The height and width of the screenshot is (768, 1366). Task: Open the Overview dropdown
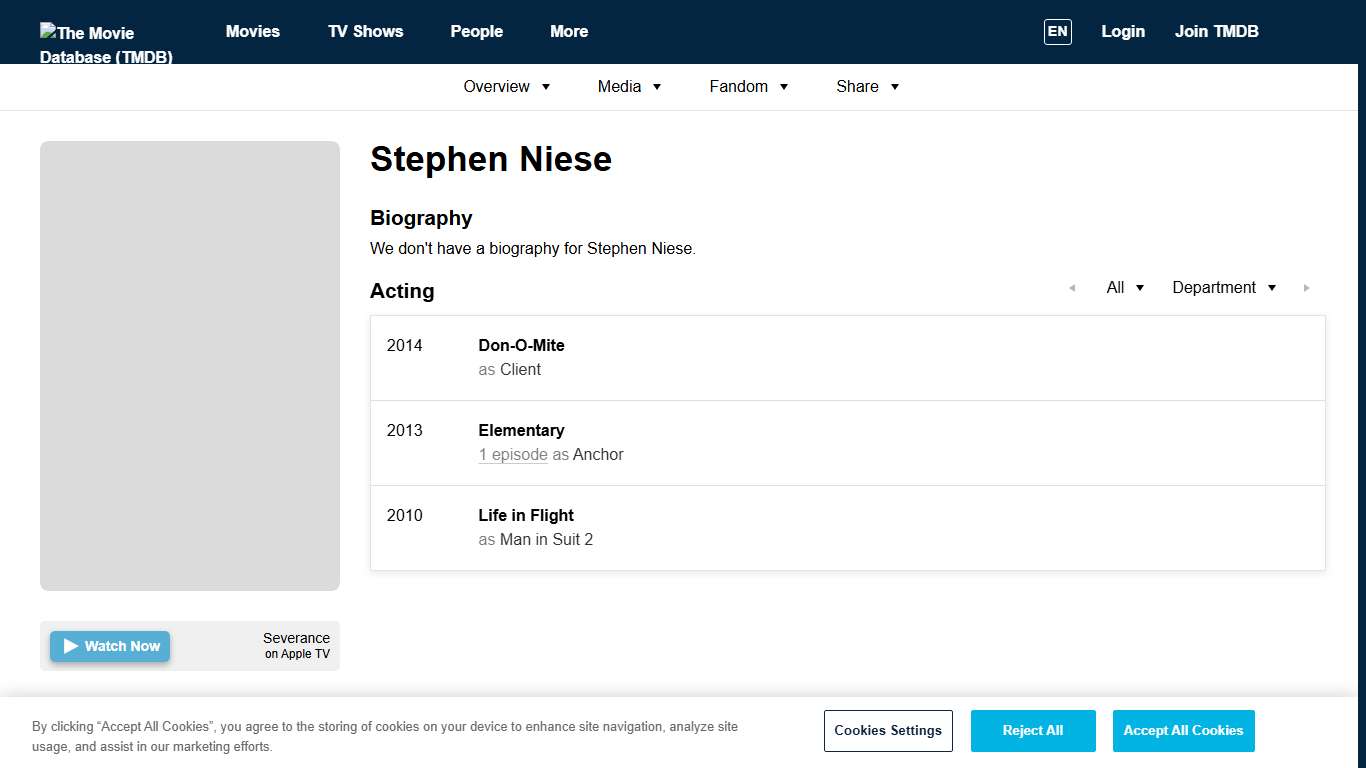[506, 87]
